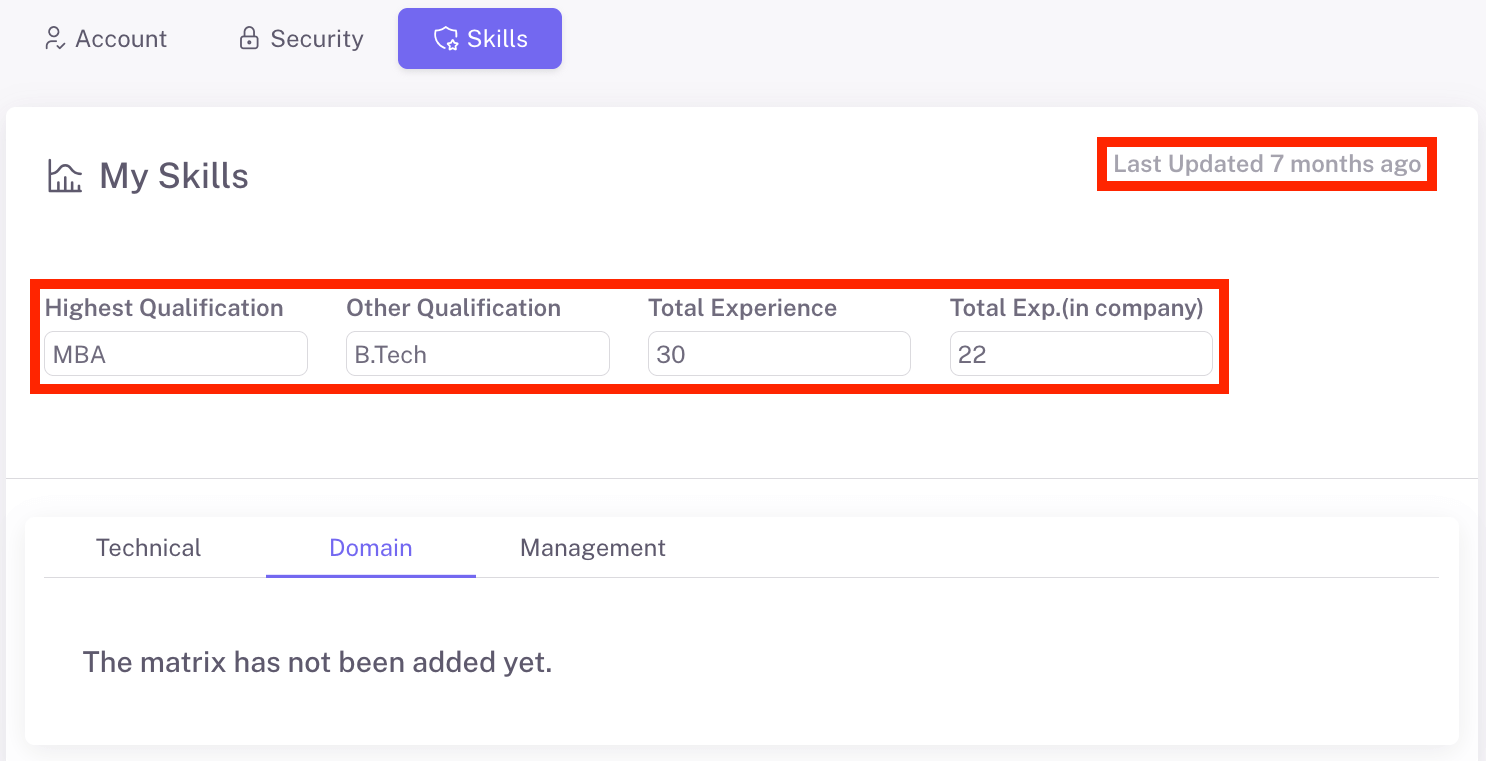Click the shield star icon on Skills
This screenshot has height=761, width=1486.
445,39
